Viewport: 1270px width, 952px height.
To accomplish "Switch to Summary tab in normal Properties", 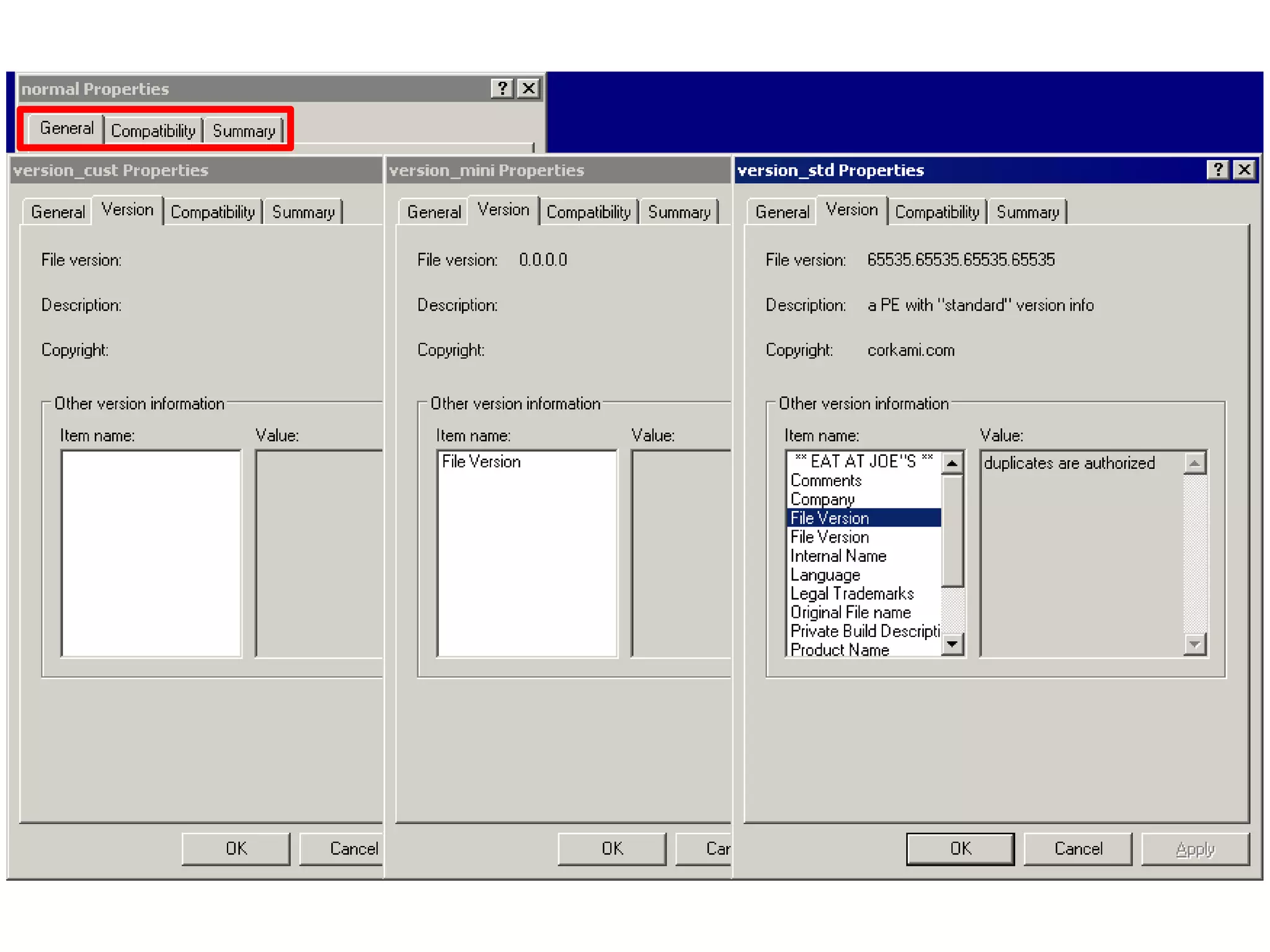I will [x=244, y=131].
